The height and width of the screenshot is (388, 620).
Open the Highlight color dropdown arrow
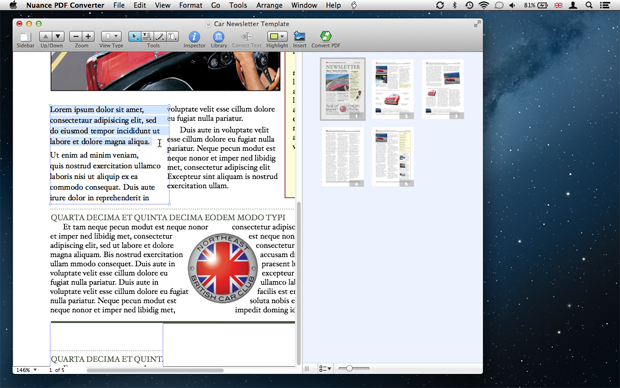283,37
